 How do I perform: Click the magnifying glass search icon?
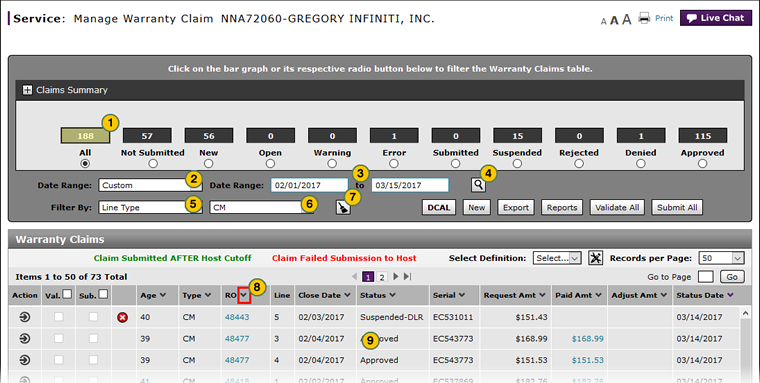(x=478, y=185)
